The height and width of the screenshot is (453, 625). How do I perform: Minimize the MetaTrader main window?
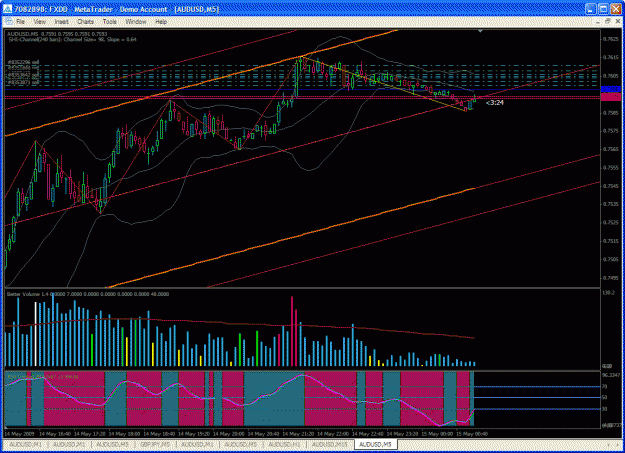(x=591, y=9)
